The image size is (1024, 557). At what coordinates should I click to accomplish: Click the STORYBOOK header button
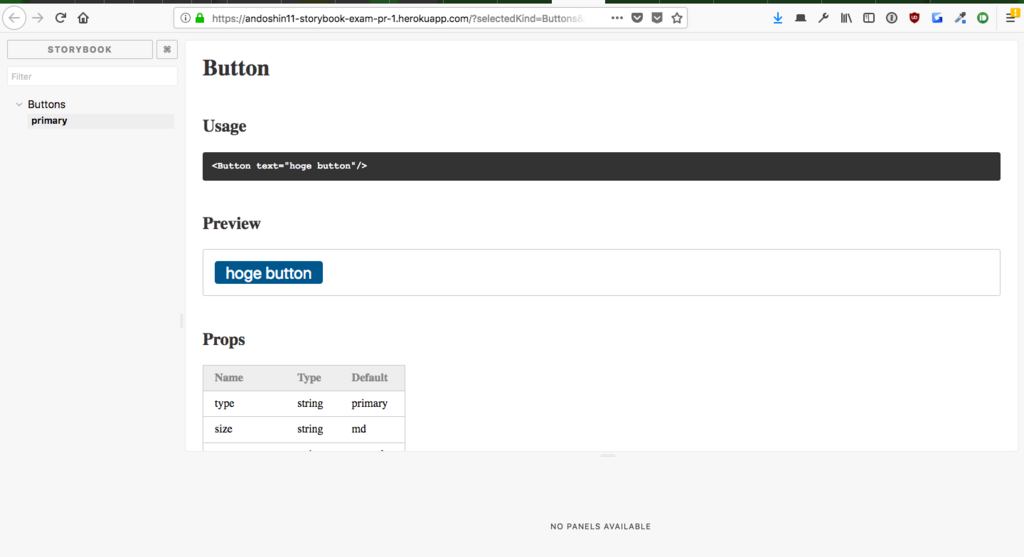click(80, 50)
